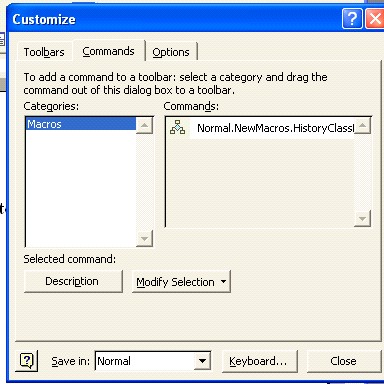This screenshot has height=384, width=384.
Task: Close the Customize dialog with the red X
Action: tap(374, 19)
